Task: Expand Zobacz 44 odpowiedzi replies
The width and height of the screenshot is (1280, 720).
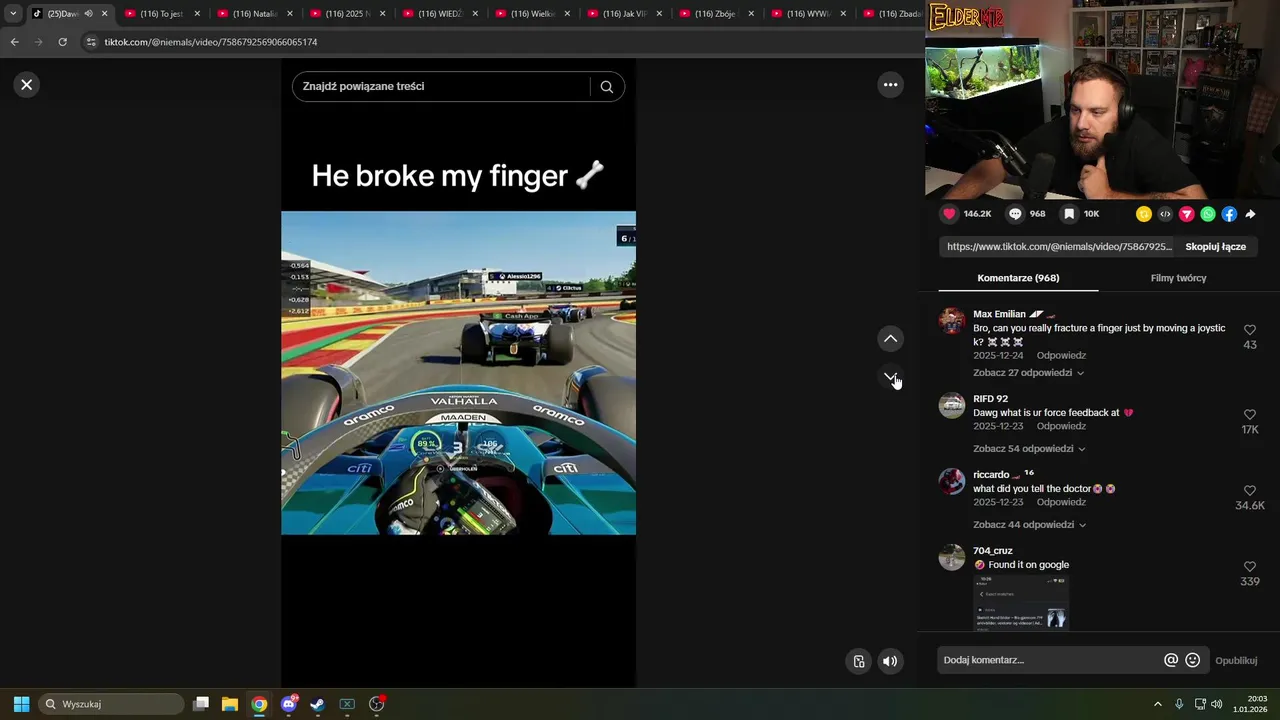Action: [x=1029, y=525]
